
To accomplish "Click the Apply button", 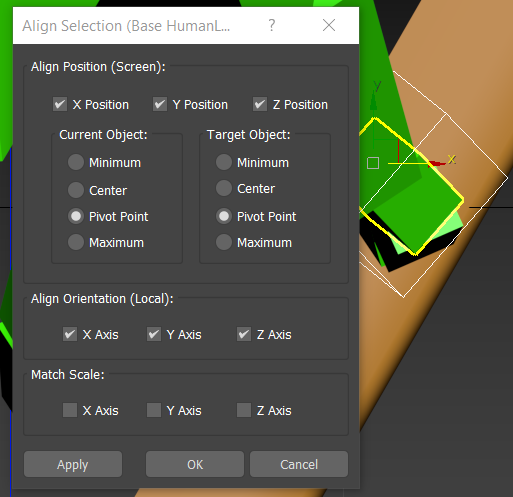I will coord(73,464).
